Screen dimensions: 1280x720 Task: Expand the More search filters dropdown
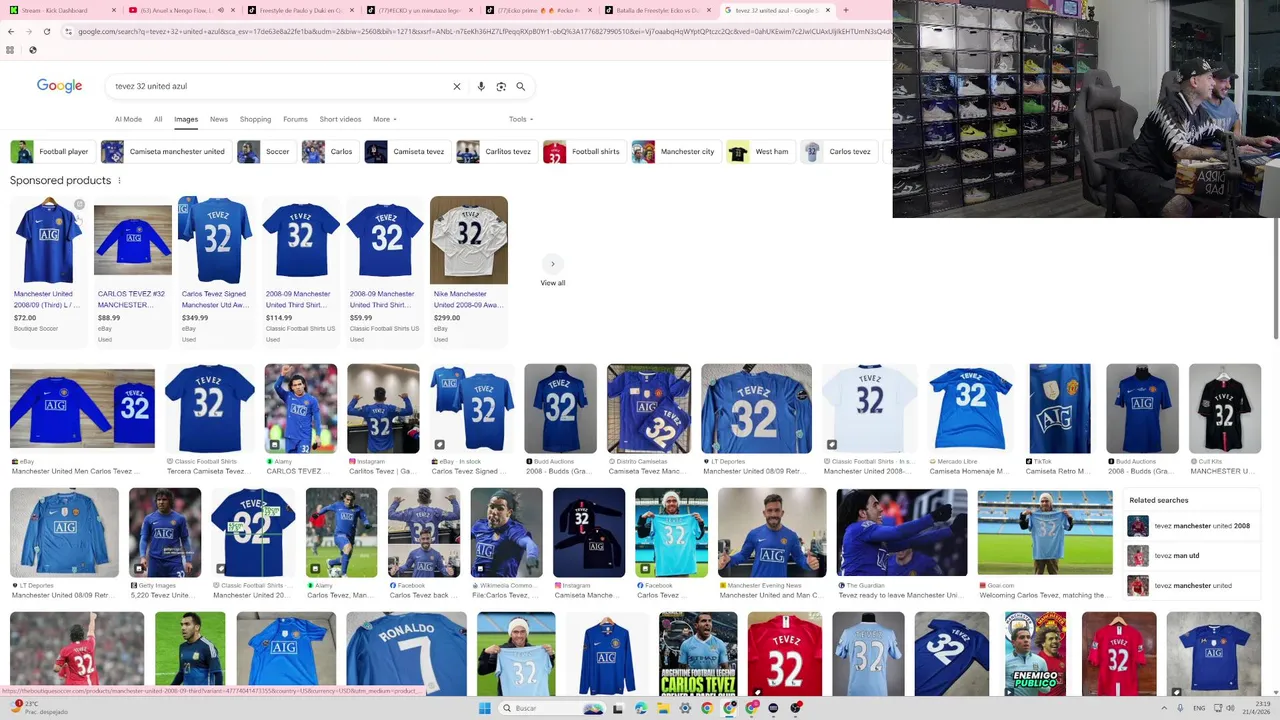(x=385, y=119)
